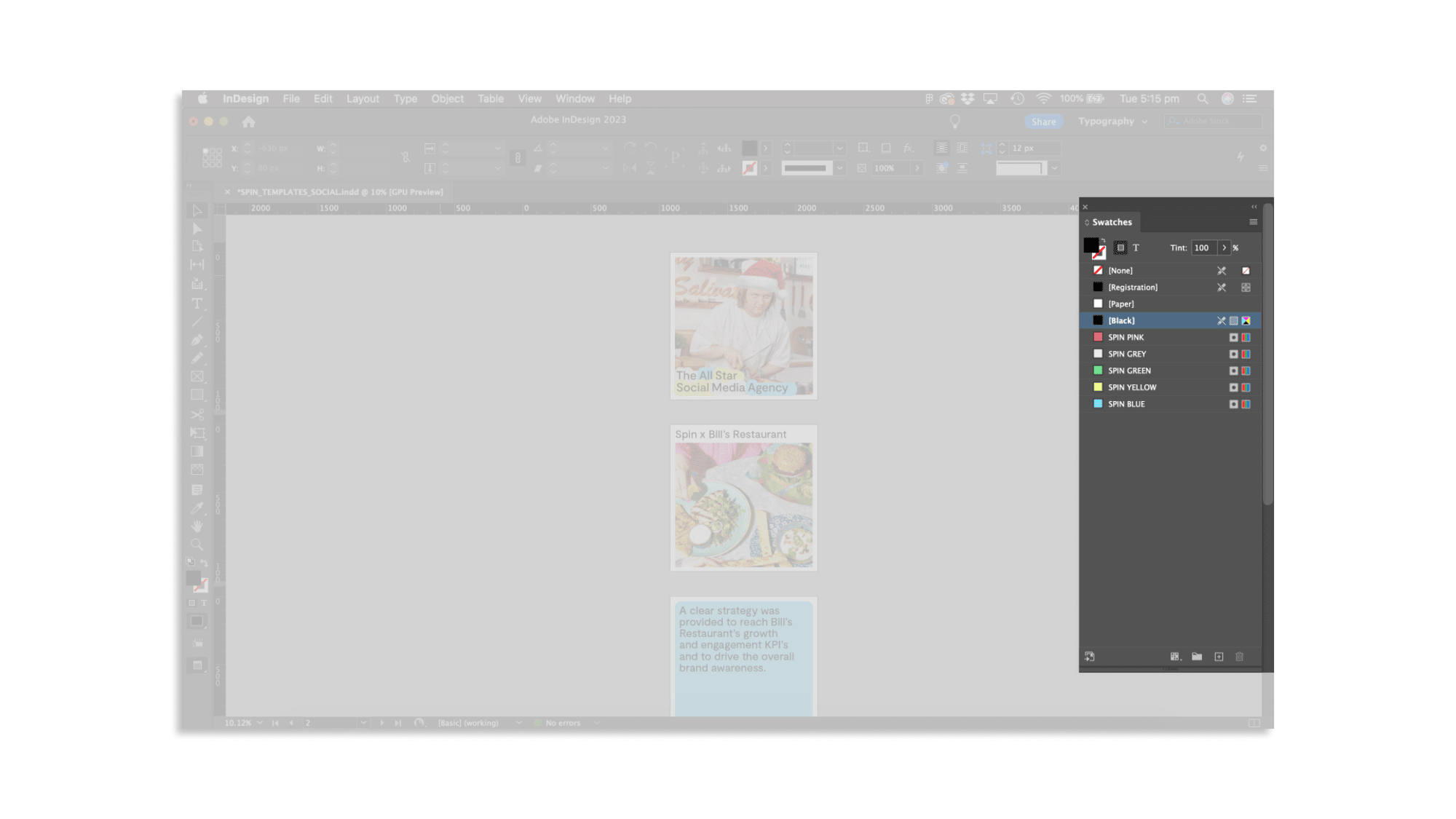
Task: Click the Home icon
Action: coord(249,122)
